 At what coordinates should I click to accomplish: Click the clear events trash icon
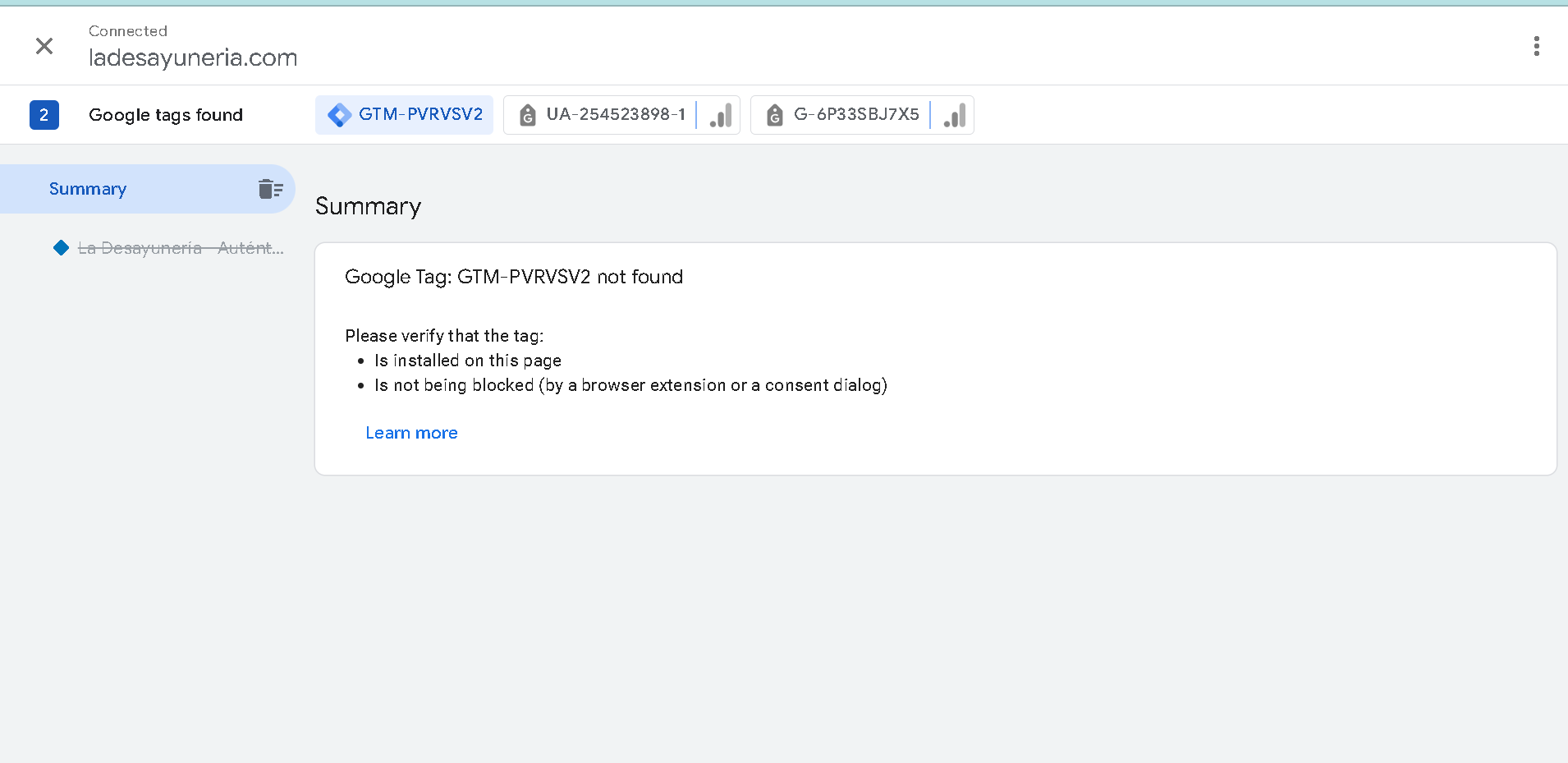[x=270, y=189]
